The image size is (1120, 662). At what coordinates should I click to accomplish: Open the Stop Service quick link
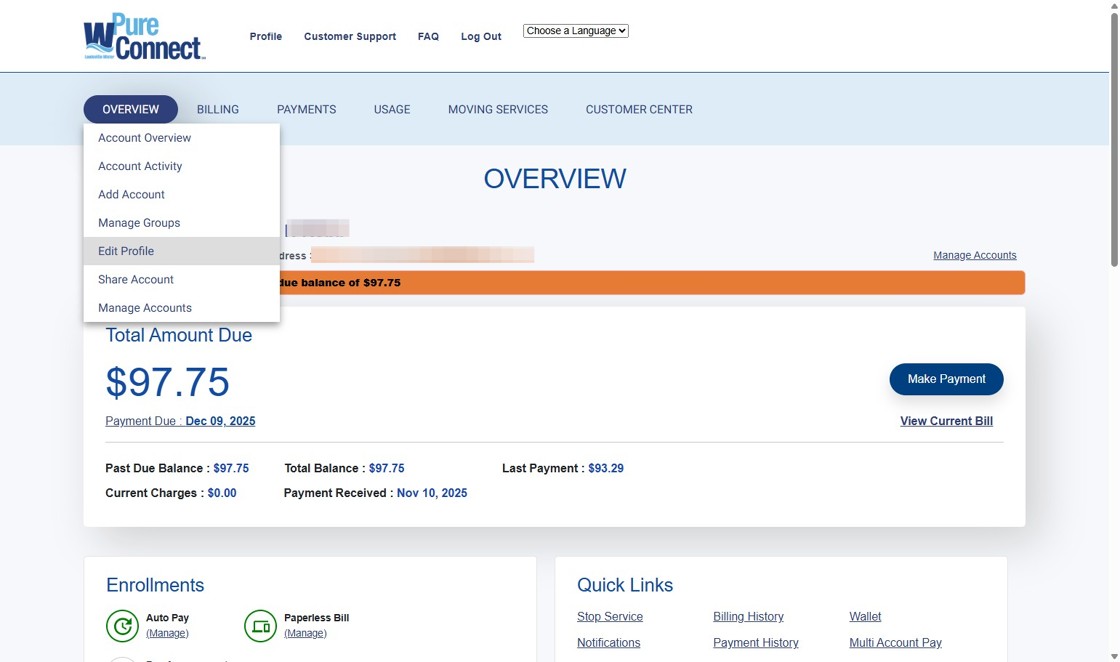[x=610, y=616]
